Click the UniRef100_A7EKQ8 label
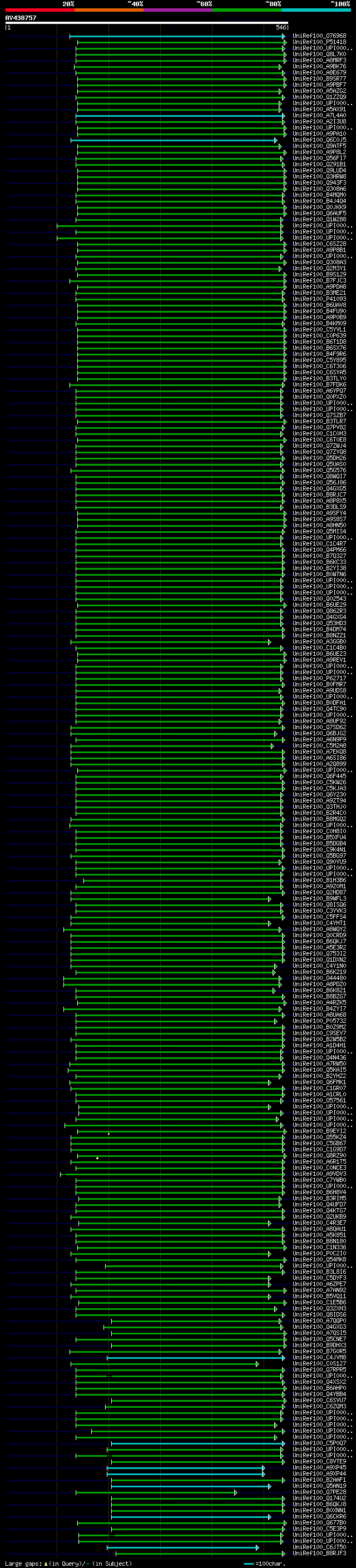The image size is (356, 1568). click(x=319, y=751)
